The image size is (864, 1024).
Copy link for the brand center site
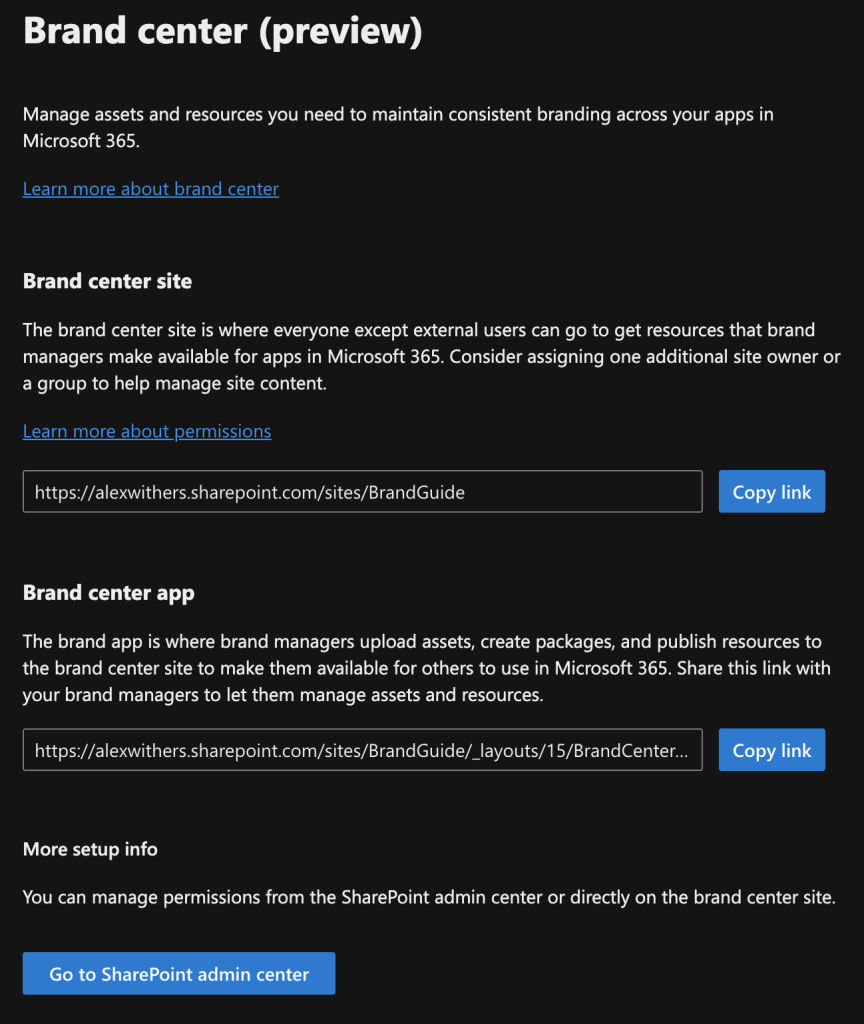771,492
